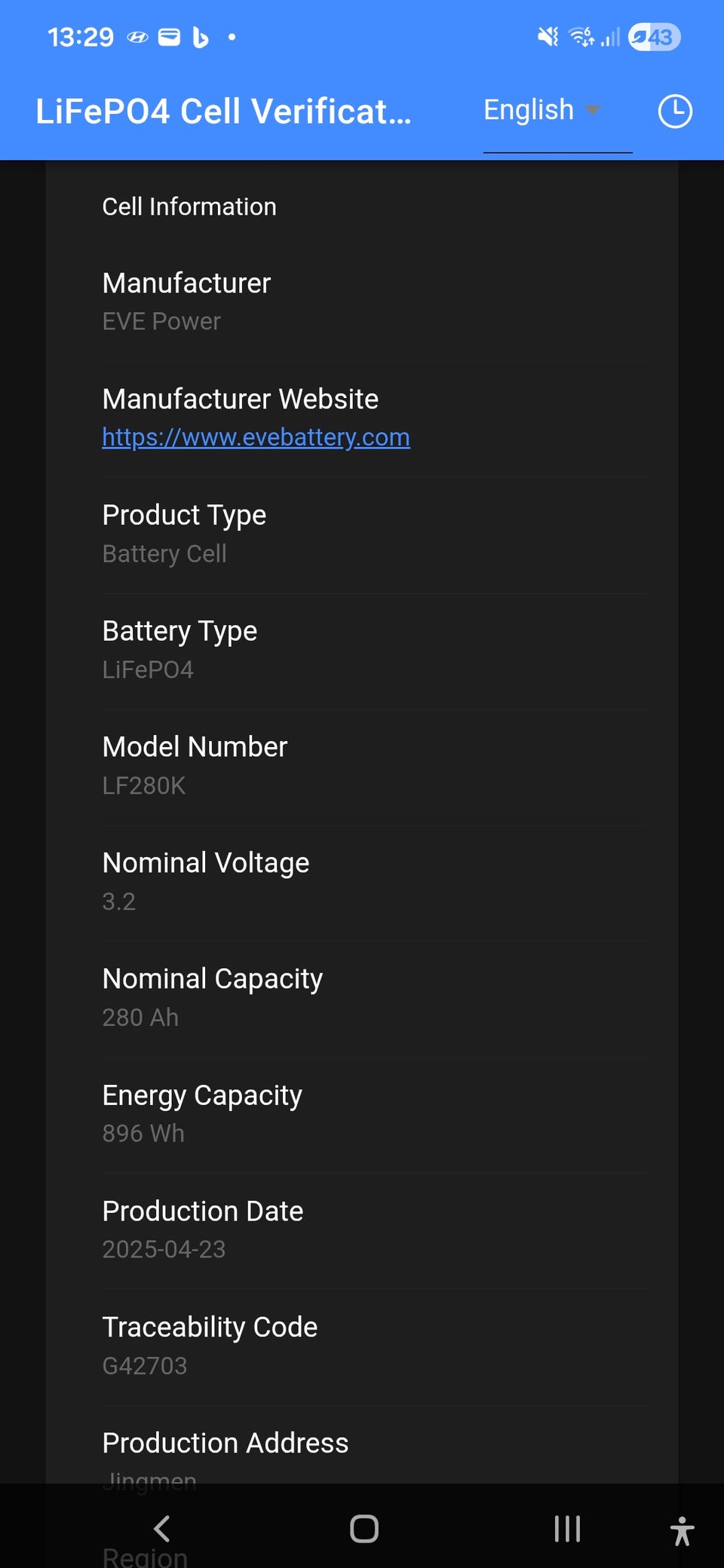Tap the 13:29 status bar clock
Screen dimensions: 724x1568
pyautogui.click(x=81, y=37)
